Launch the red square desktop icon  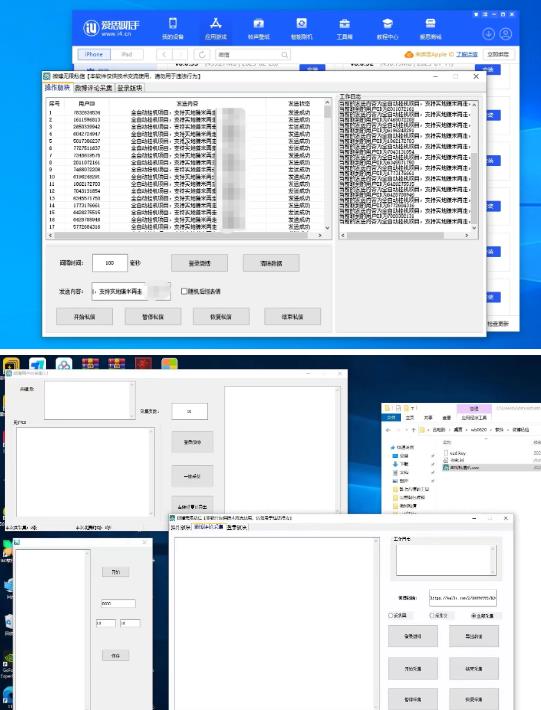point(143,363)
